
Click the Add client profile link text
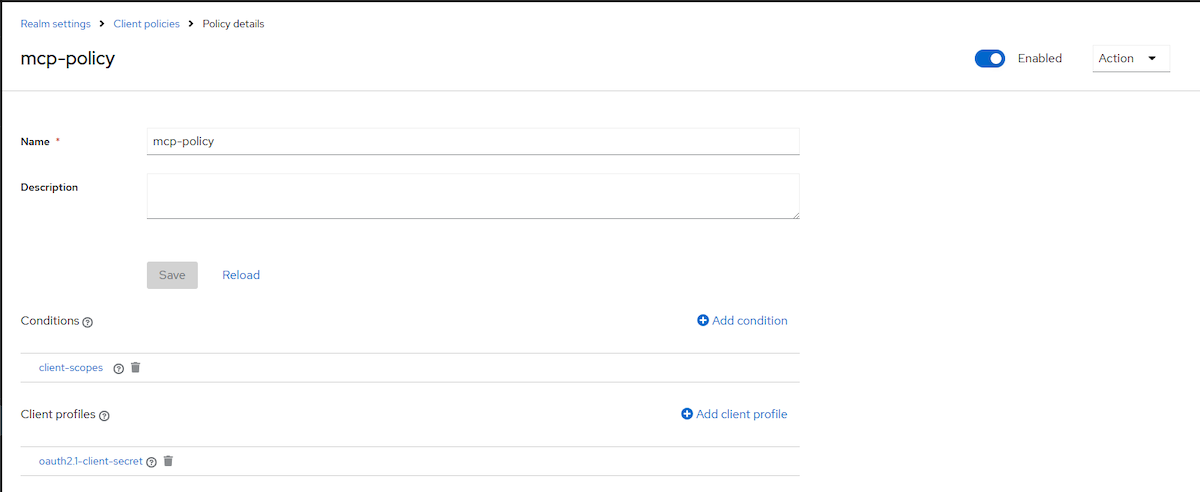coord(742,414)
